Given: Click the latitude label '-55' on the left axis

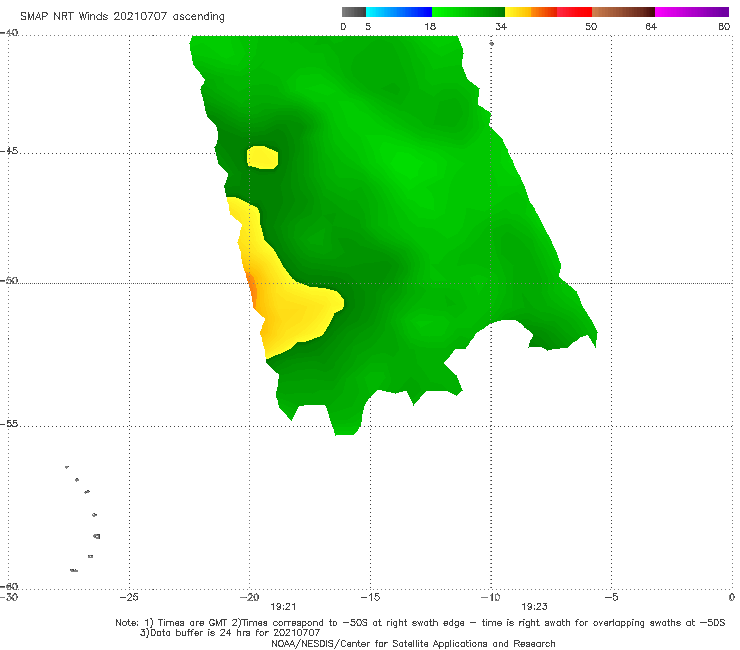Looking at the screenshot, I should [x=9, y=423].
